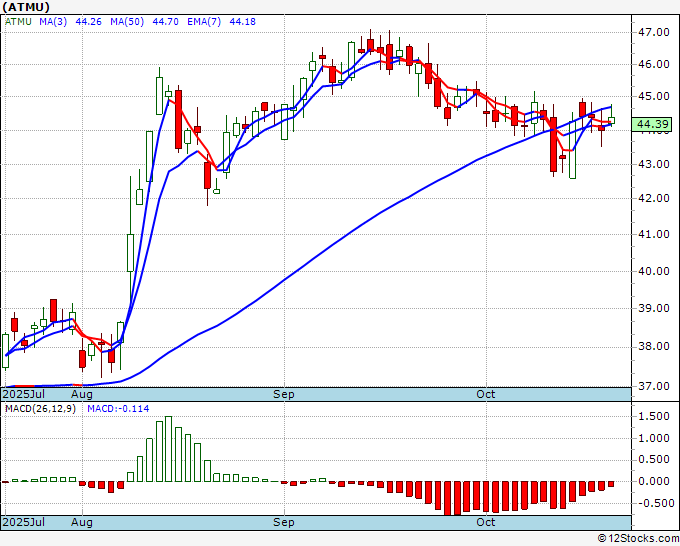Click the tallest green MACD histogram bar
This screenshot has width=680, height=546.
click(169, 449)
